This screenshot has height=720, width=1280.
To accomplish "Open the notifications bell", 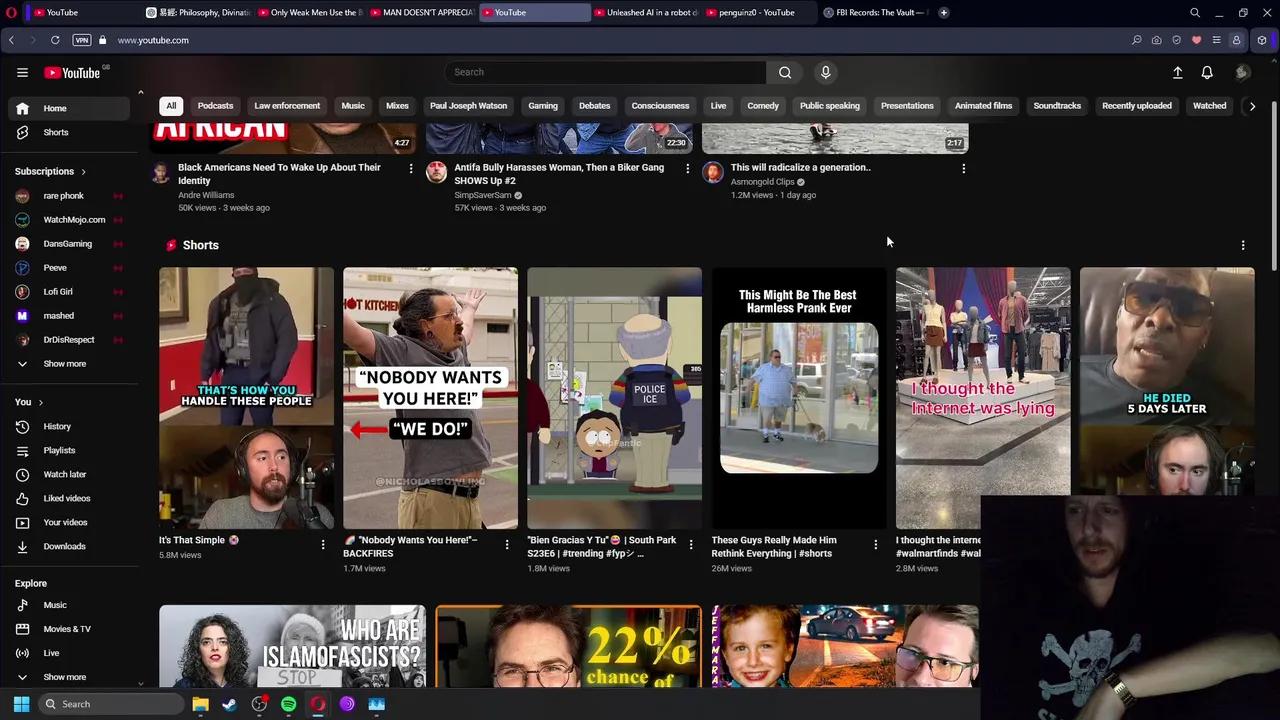I will click(x=1207, y=72).
